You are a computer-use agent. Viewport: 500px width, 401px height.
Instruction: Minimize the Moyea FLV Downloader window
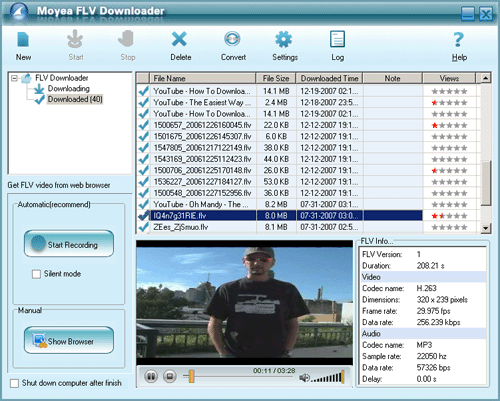point(468,14)
